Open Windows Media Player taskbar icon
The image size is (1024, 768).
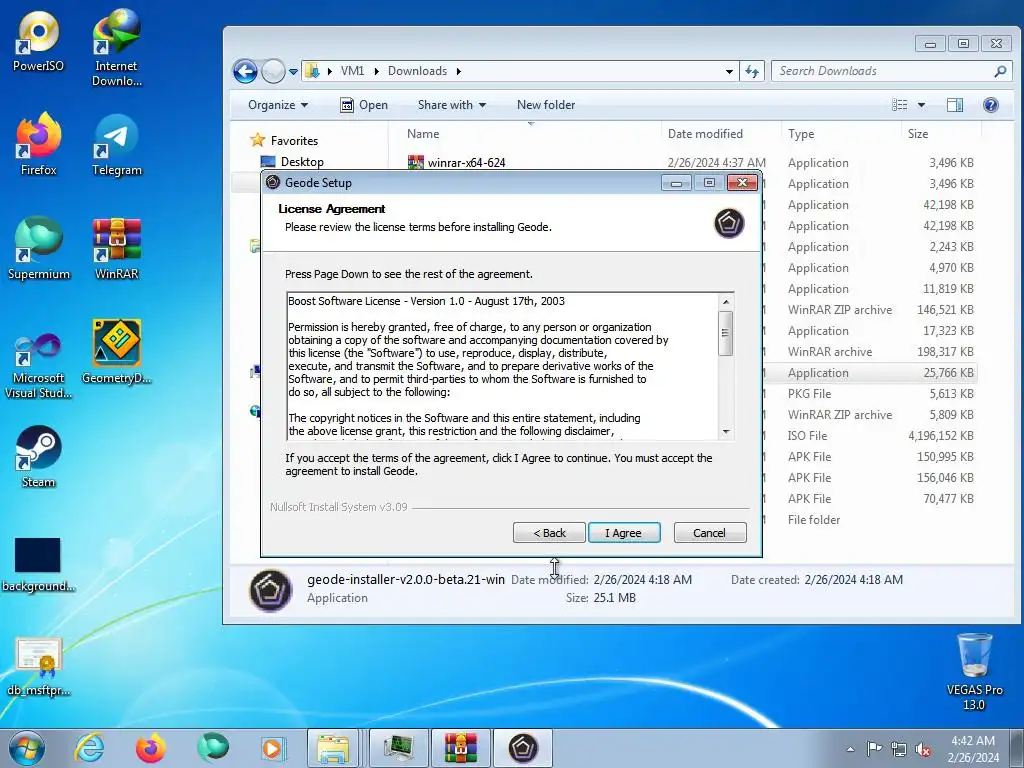(x=272, y=748)
